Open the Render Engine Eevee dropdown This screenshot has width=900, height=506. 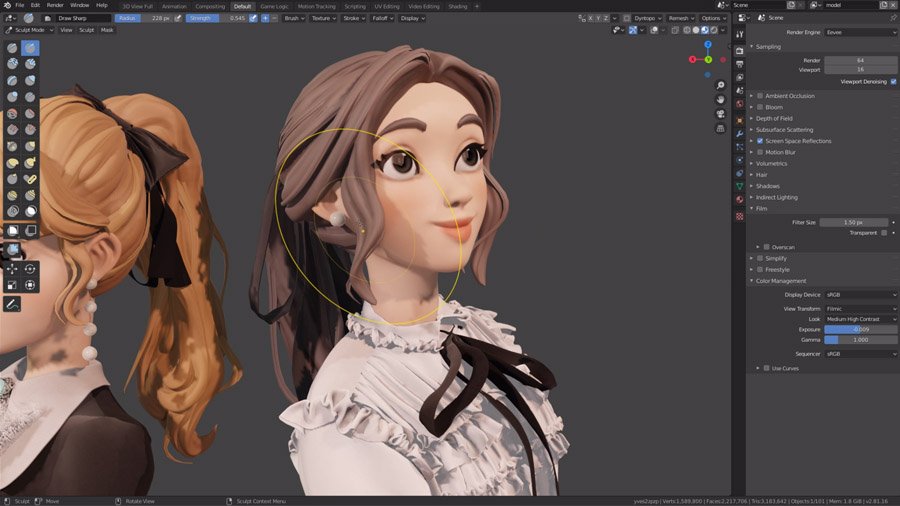point(860,33)
